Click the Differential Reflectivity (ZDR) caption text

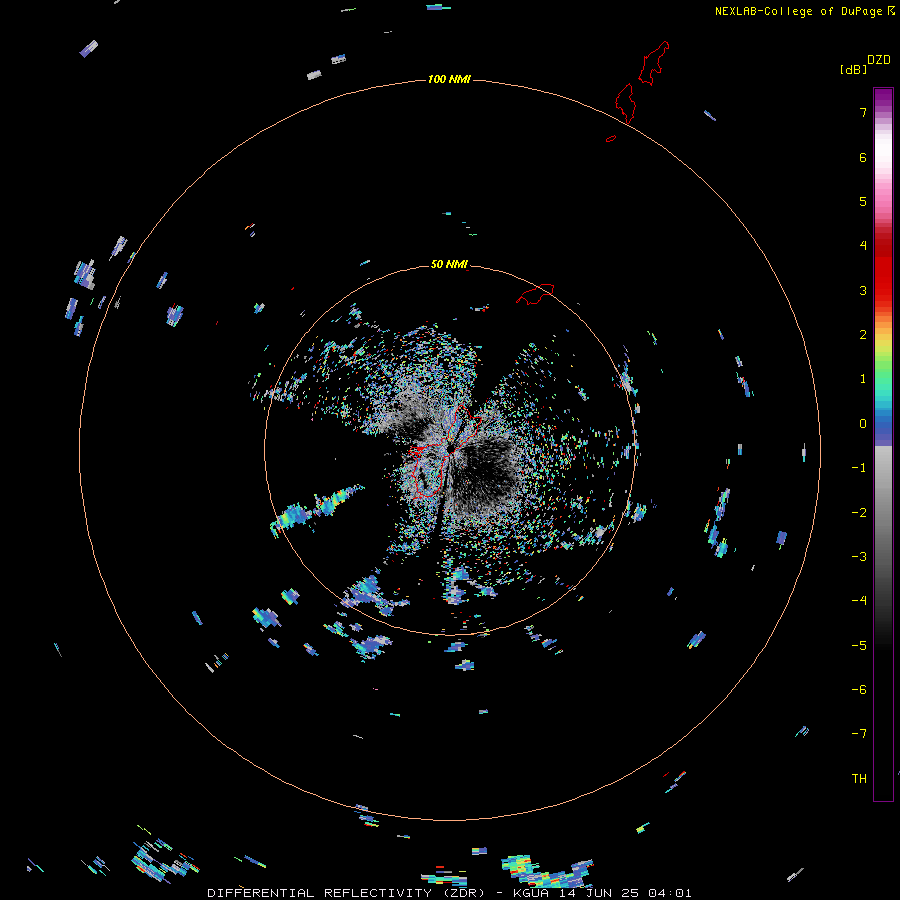(346, 893)
